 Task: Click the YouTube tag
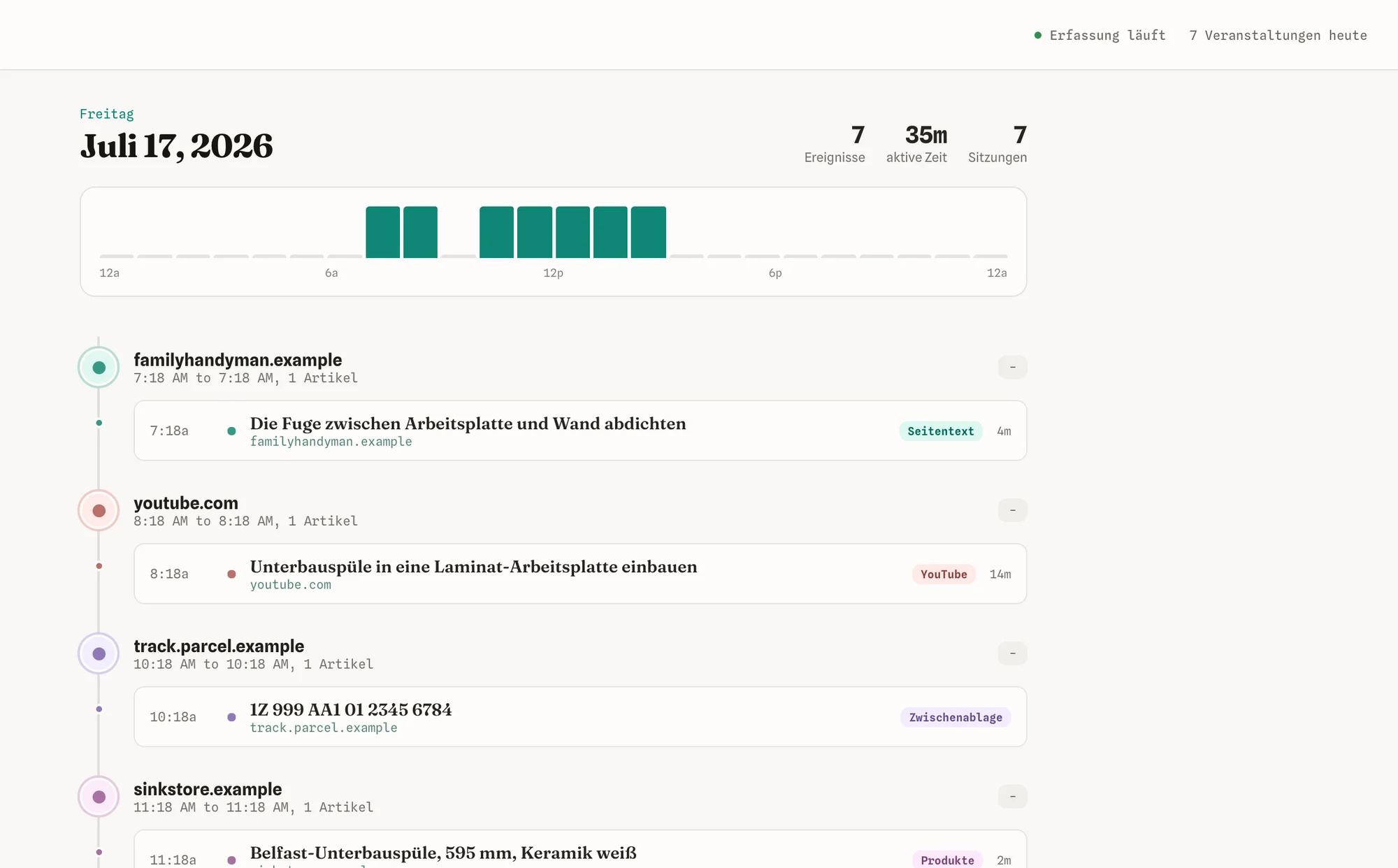(943, 574)
